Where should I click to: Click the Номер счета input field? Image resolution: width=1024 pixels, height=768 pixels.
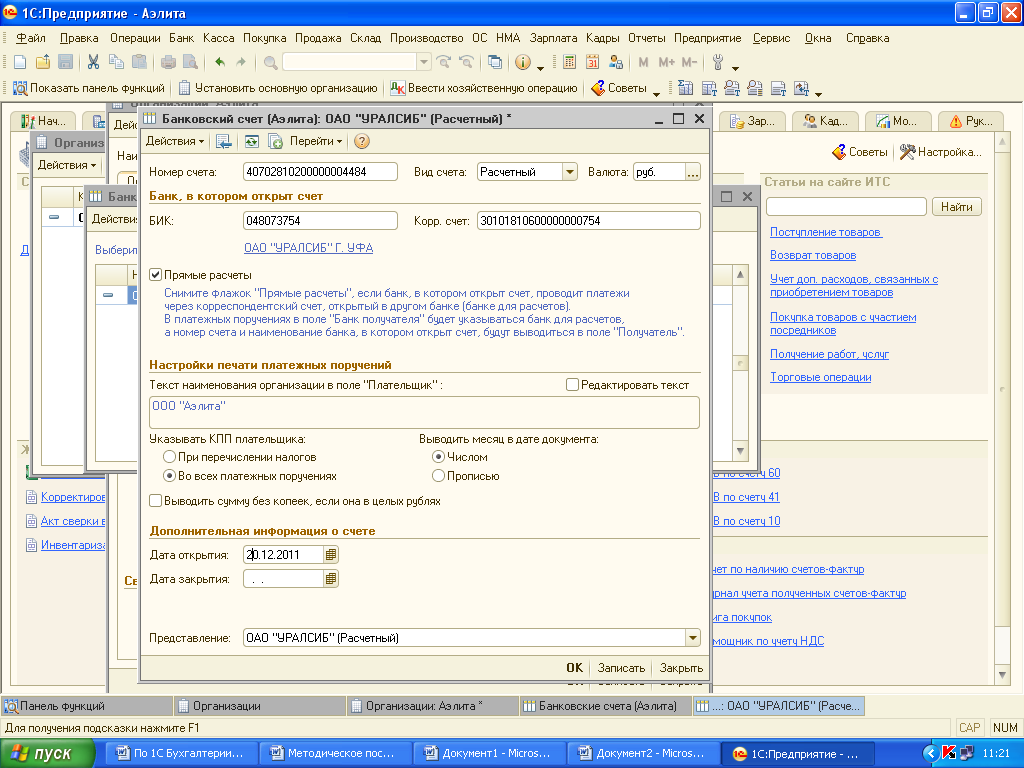click(x=320, y=172)
